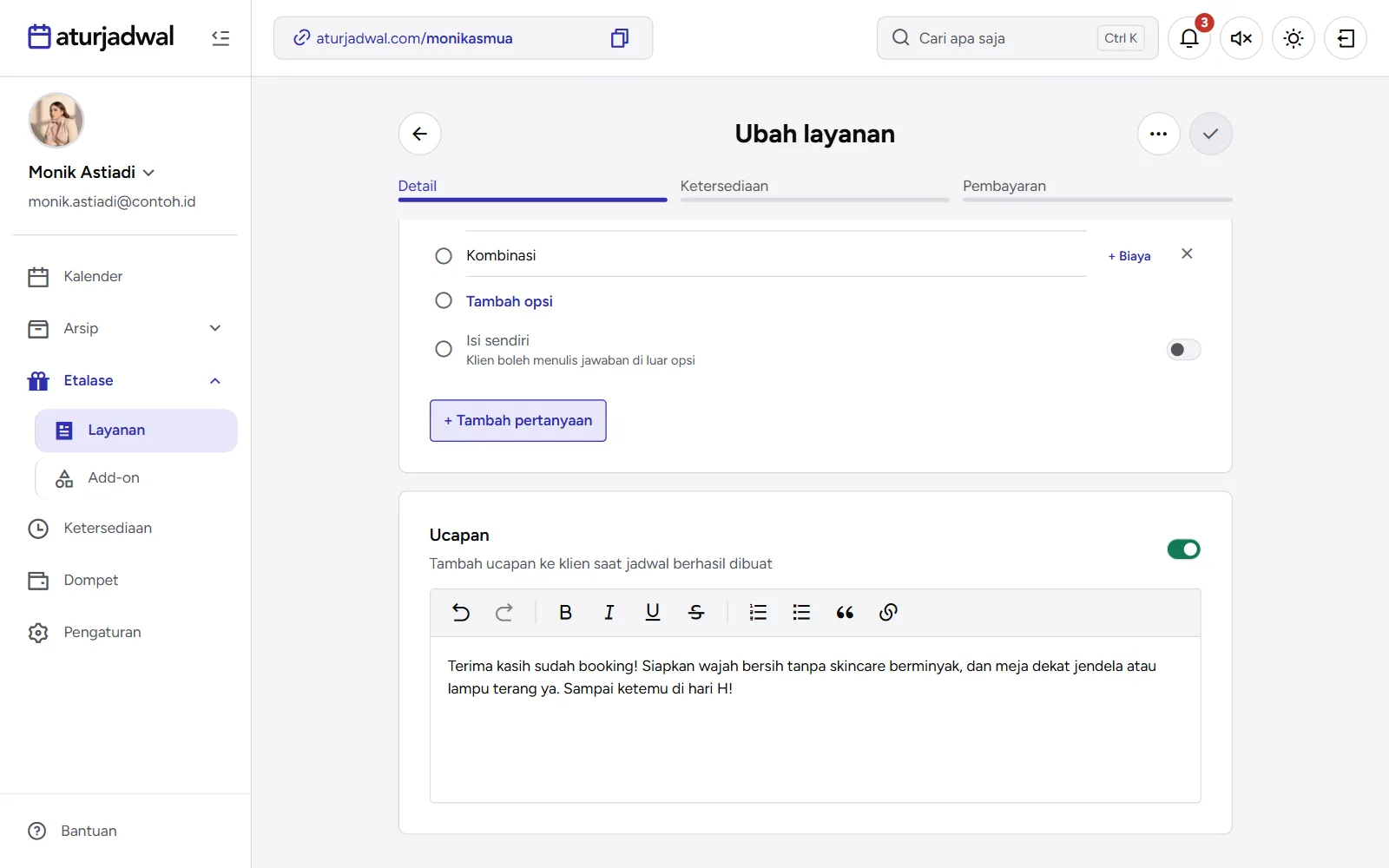Turn off the Ucapan toggle
The width and height of the screenshot is (1389, 868).
(1184, 549)
